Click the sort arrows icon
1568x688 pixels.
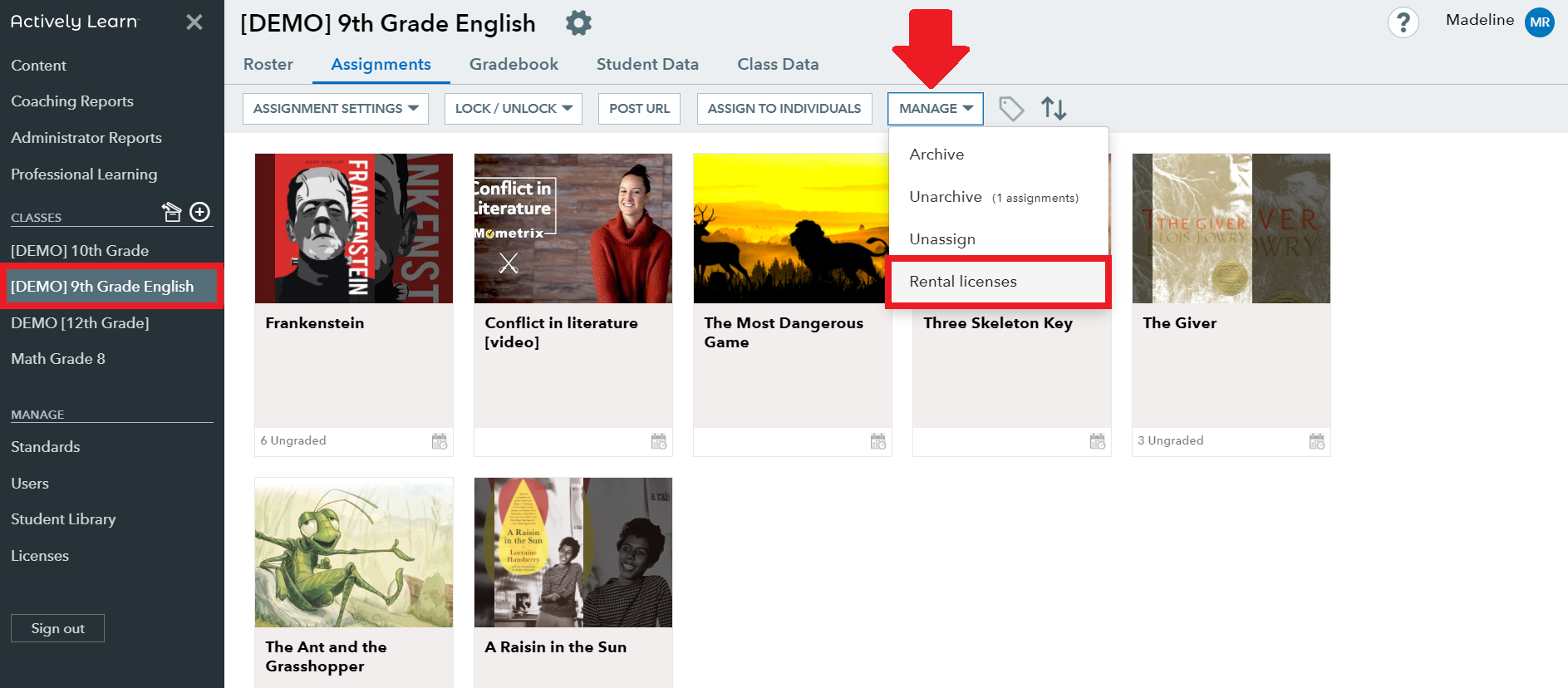click(x=1054, y=109)
